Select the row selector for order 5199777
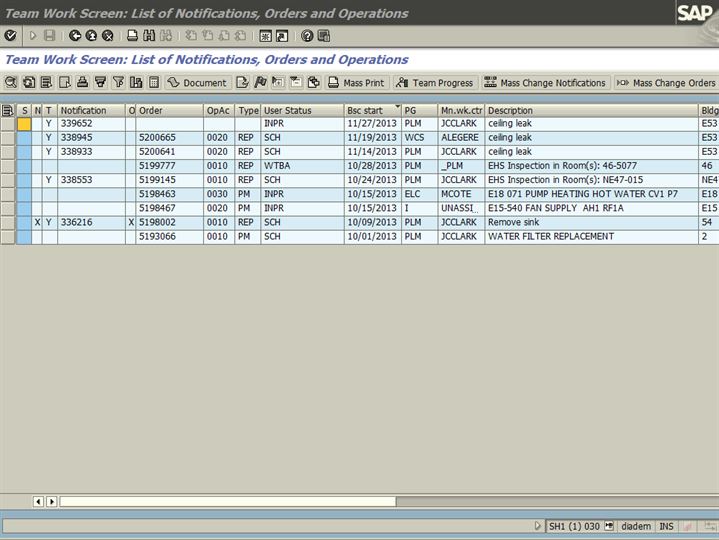 click(8, 166)
